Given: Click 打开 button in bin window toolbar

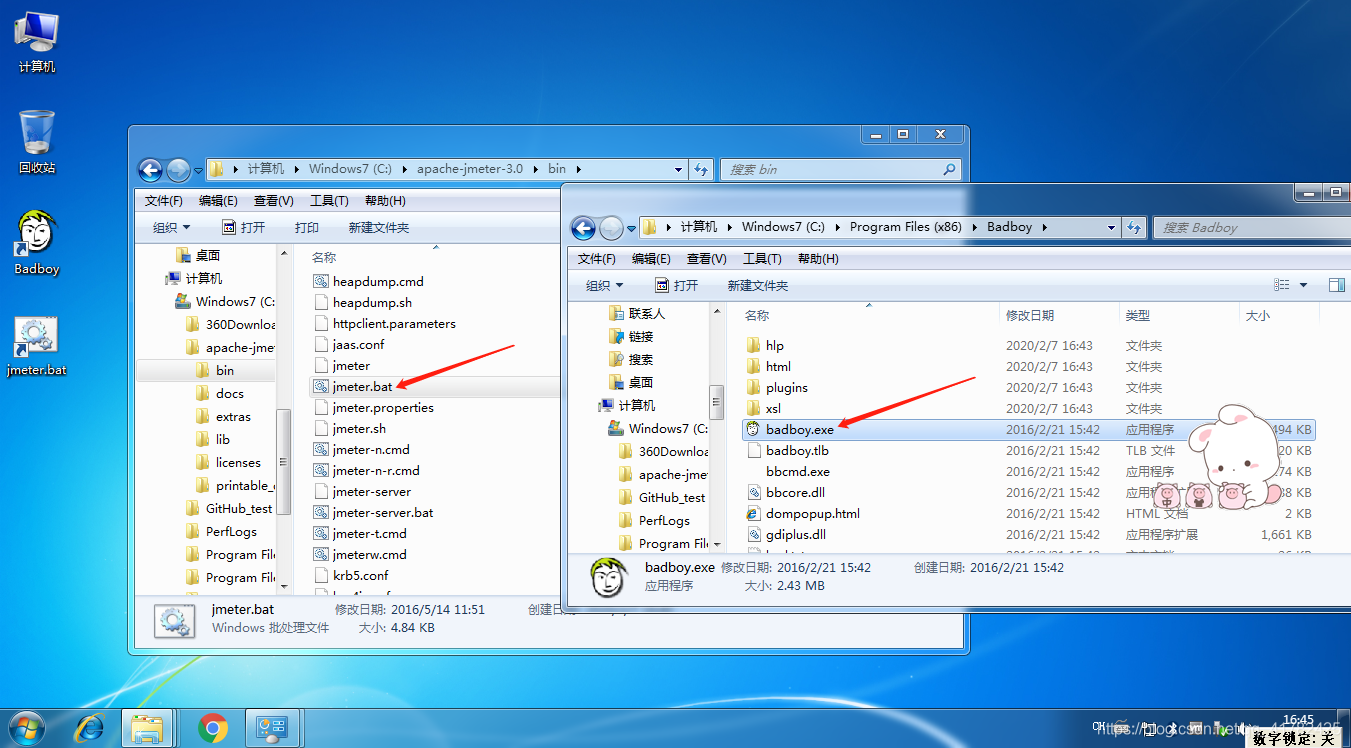Looking at the screenshot, I should [243, 228].
